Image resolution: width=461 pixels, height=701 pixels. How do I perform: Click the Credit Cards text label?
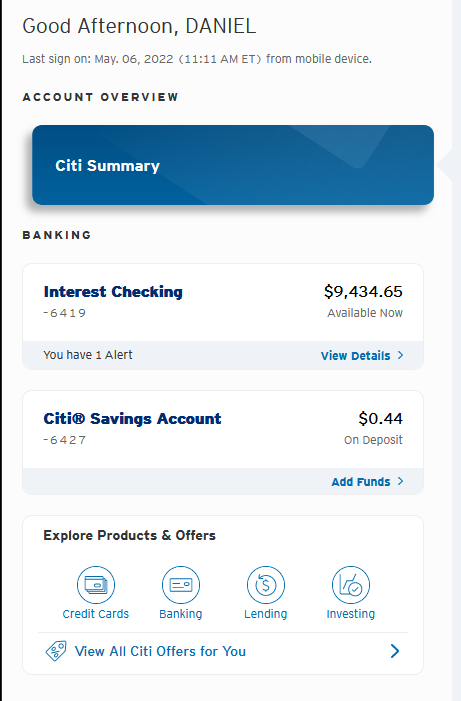coord(96,614)
